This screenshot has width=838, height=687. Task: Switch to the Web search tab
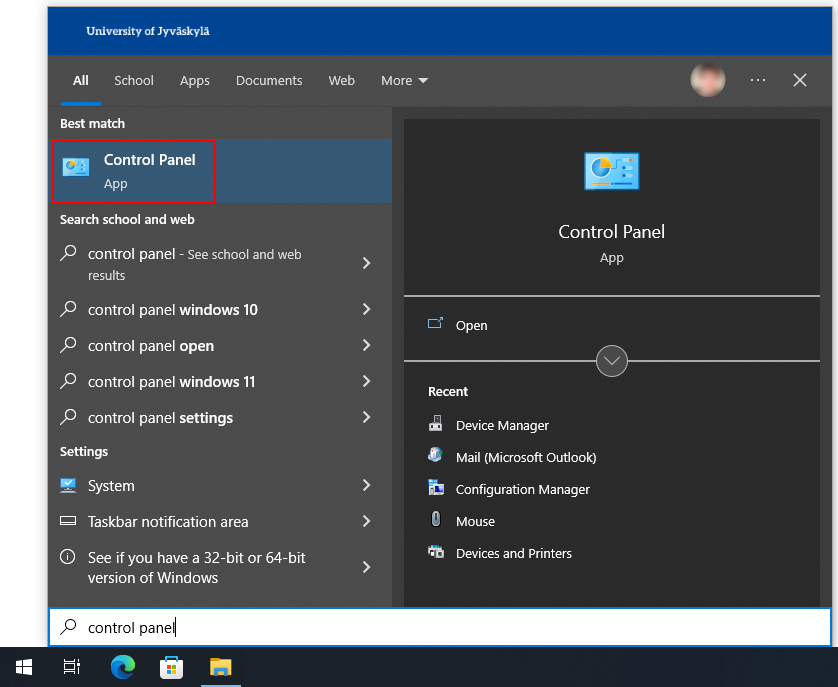[x=342, y=80]
